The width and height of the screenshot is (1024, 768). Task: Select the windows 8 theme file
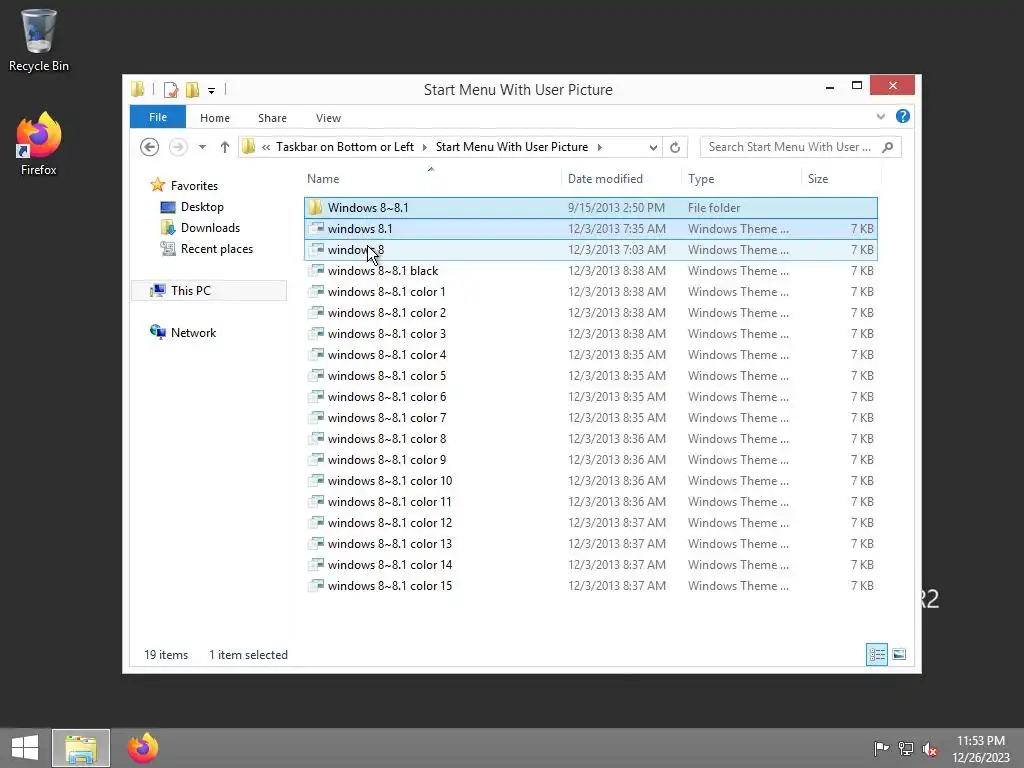591,249
